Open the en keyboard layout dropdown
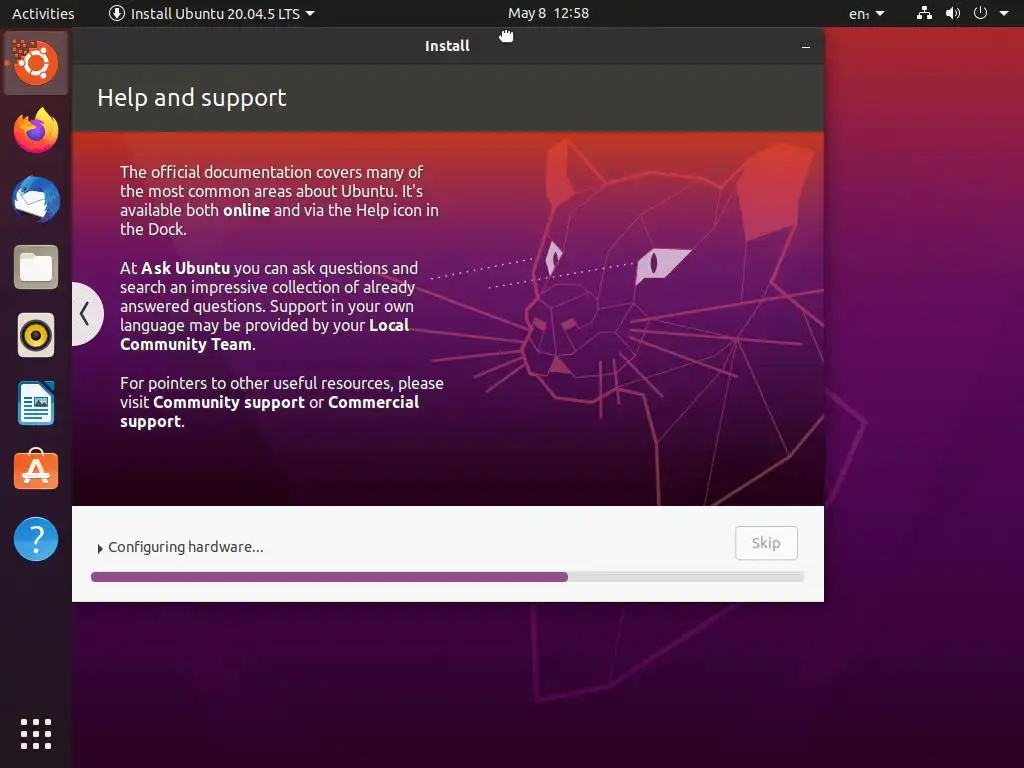Viewport: 1024px width, 768px height. [x=867, y=13]
